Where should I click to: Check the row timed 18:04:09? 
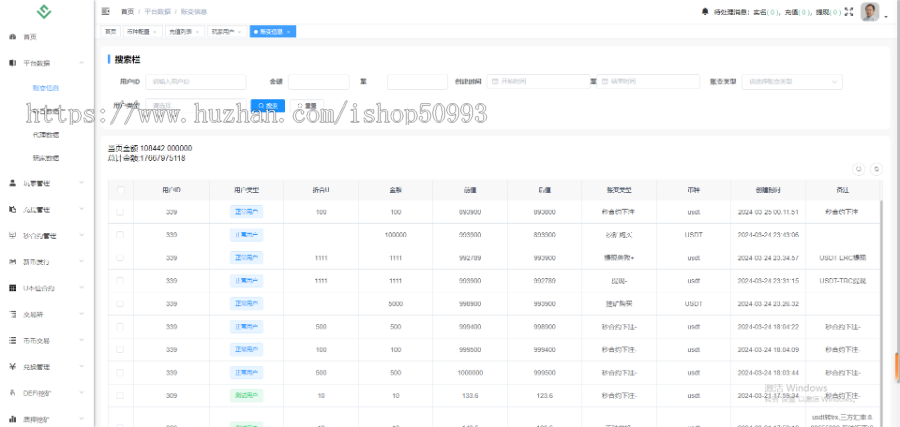tap(120, 350)
